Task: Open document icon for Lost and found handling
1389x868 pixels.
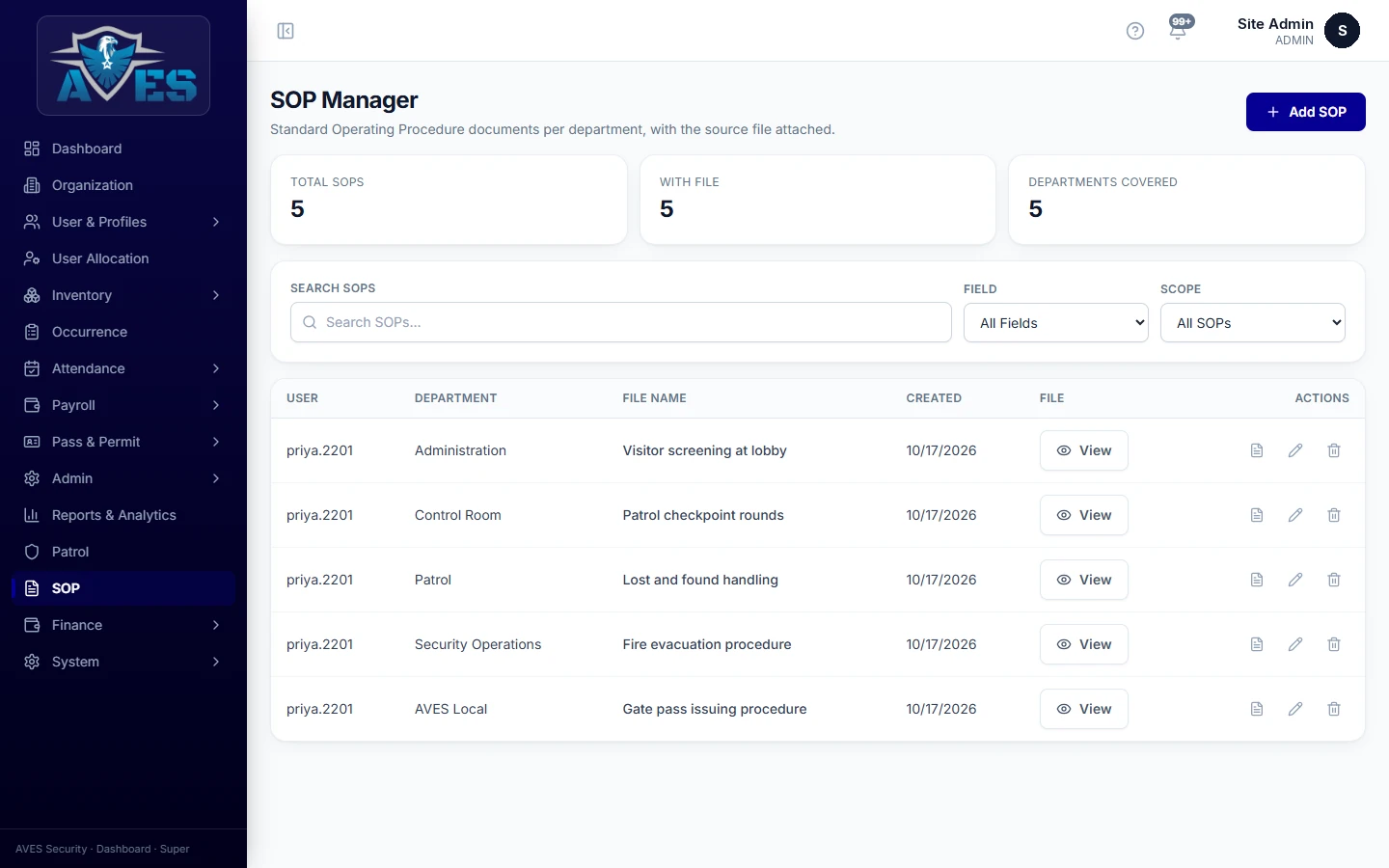Action: [x=1257, y=580]
